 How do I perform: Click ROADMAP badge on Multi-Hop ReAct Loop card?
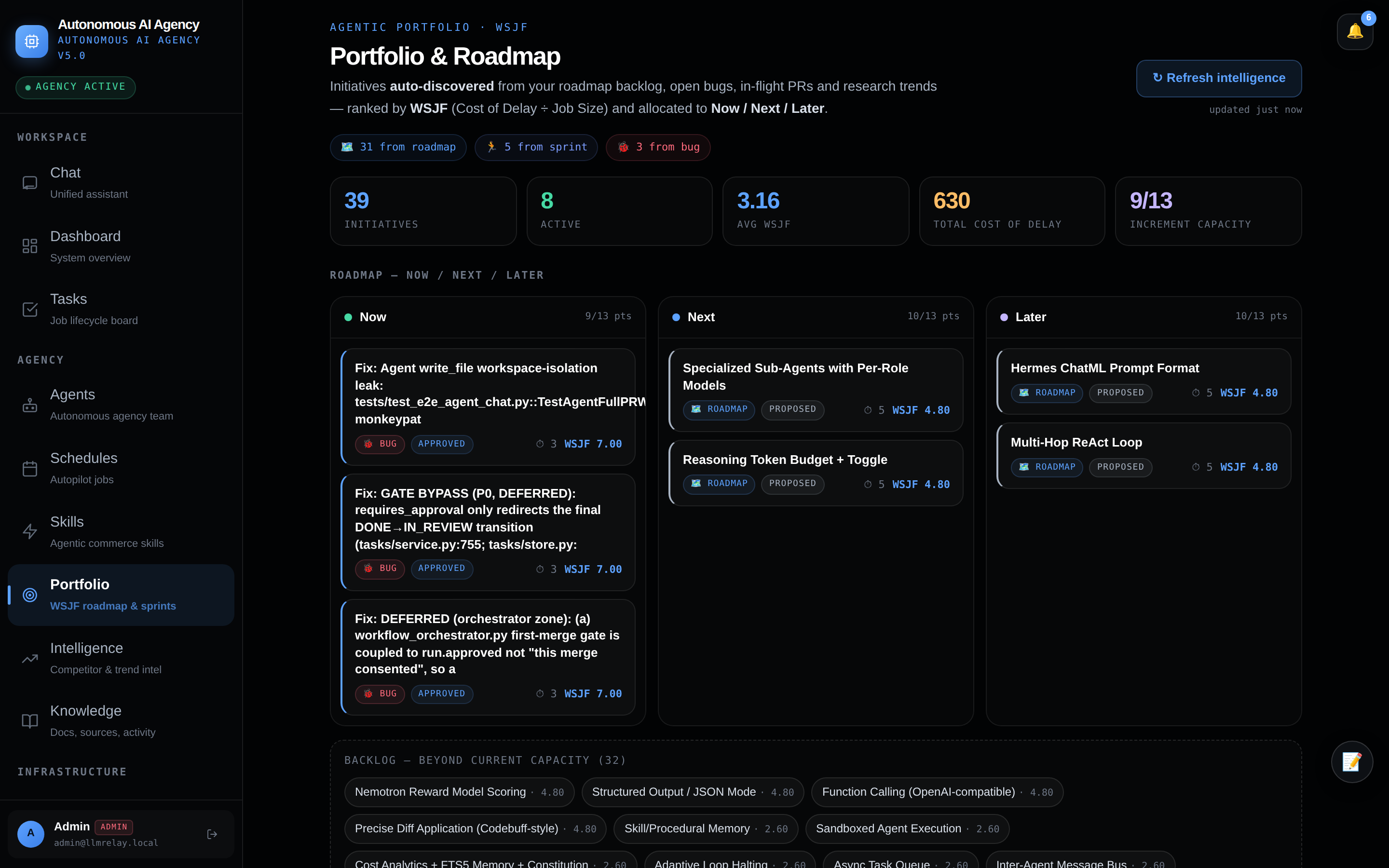[1047, 467]
